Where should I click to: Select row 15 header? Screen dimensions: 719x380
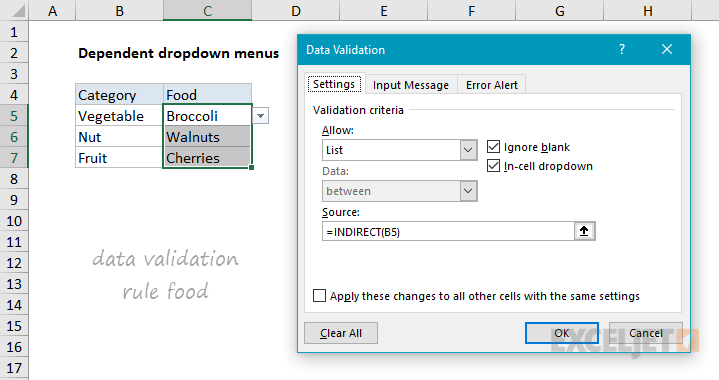pyautogui.click(x=14, y=326)
